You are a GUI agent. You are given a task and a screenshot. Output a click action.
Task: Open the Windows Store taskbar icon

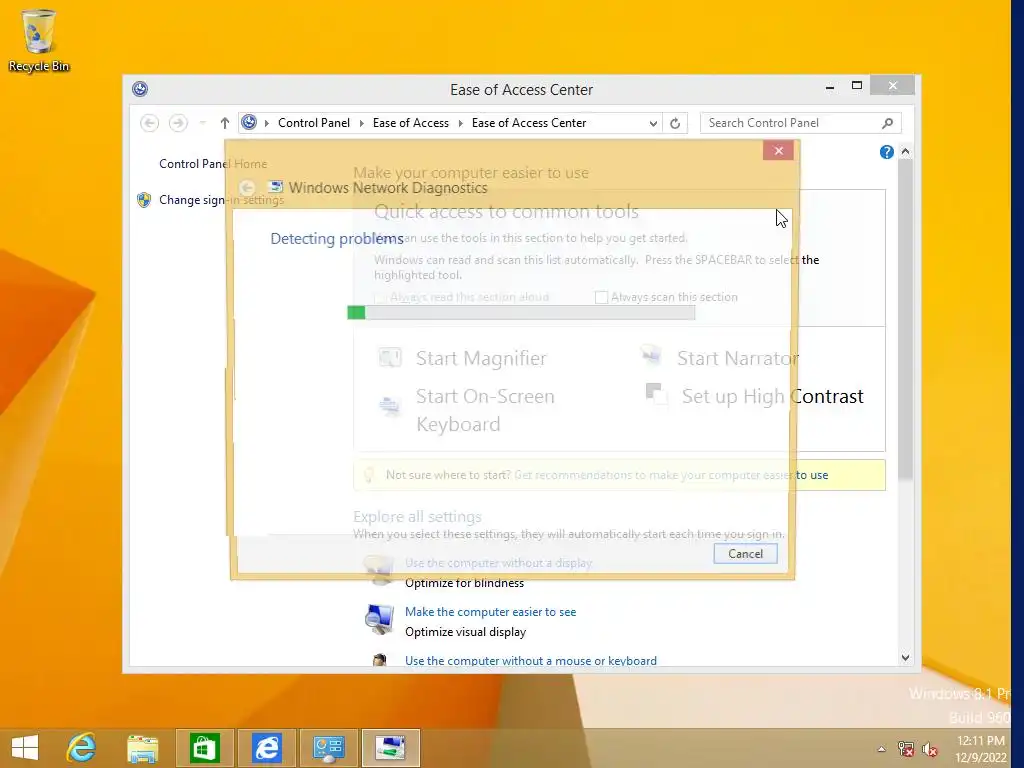(204, 748)
